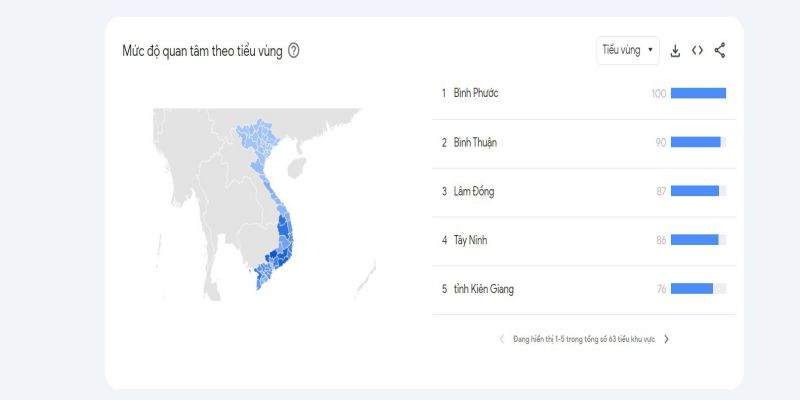Go to previous page of subregions
Screen dimensions: 800x400
(x=502, y=339)
